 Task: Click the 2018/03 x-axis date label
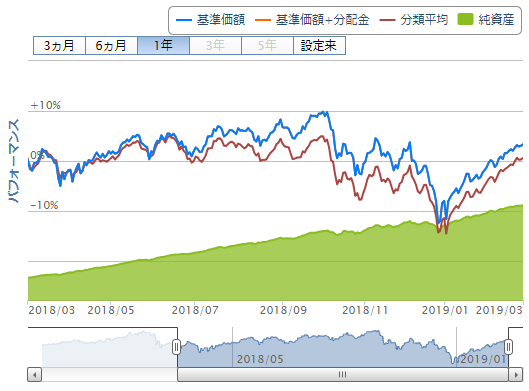[x=52, y=310]
